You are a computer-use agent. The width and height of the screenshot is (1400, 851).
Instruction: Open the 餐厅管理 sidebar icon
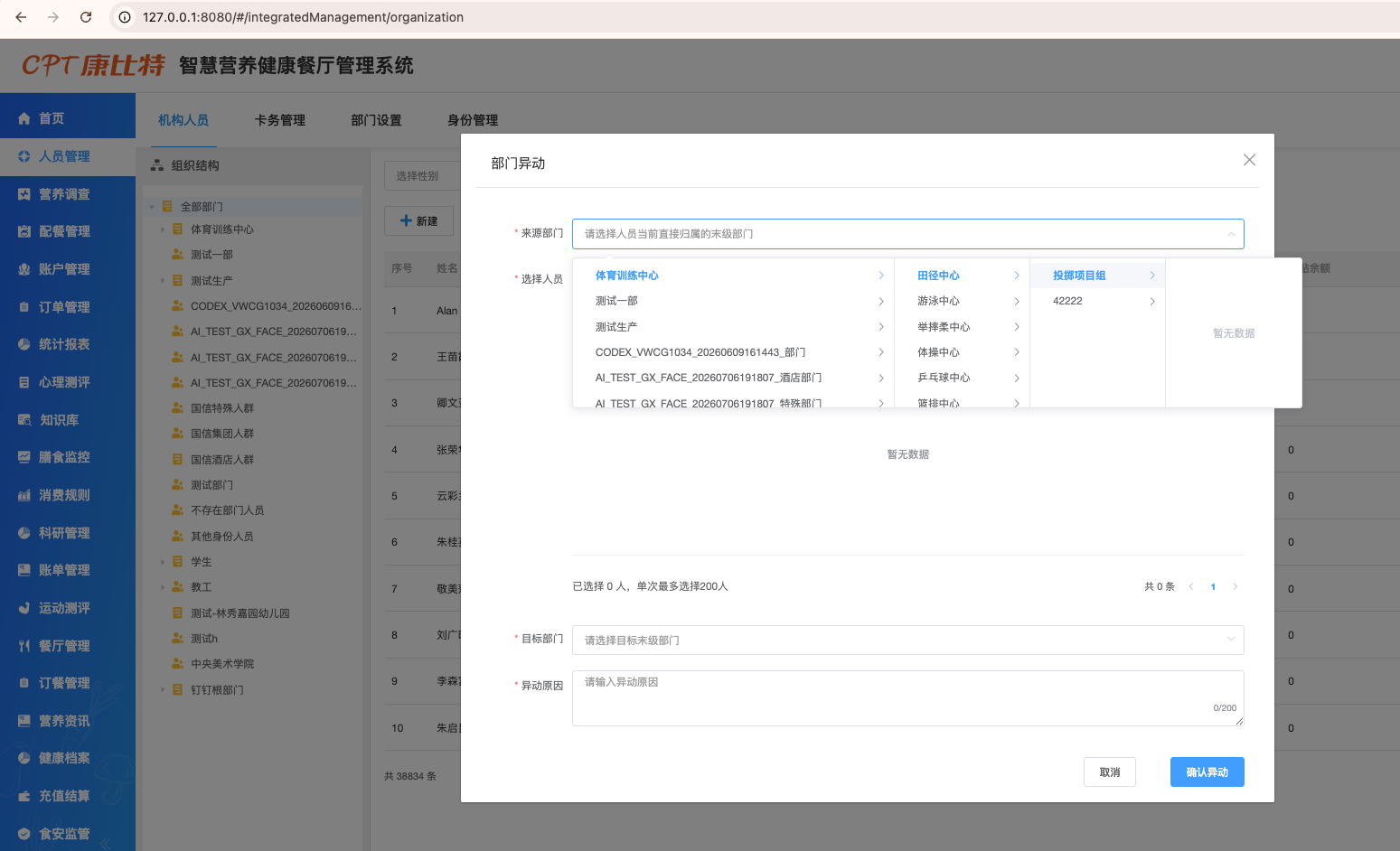[x=24, y=646]
